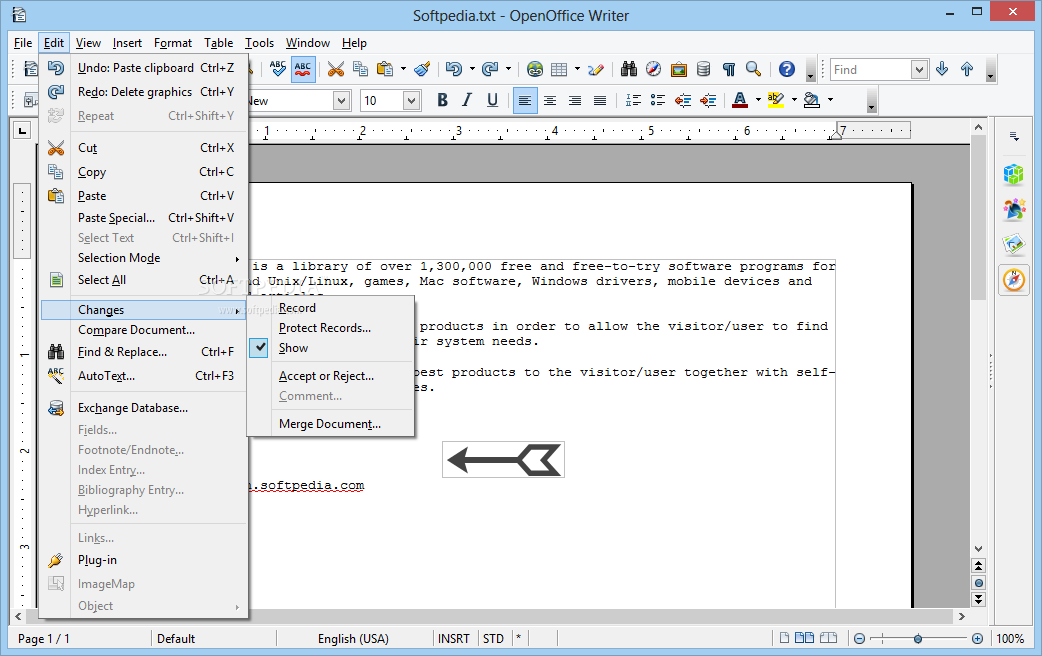The width and height of the screenshot is (1042, 656).
Task: Open the Undo history dropdown arrow
Action: 472,69
